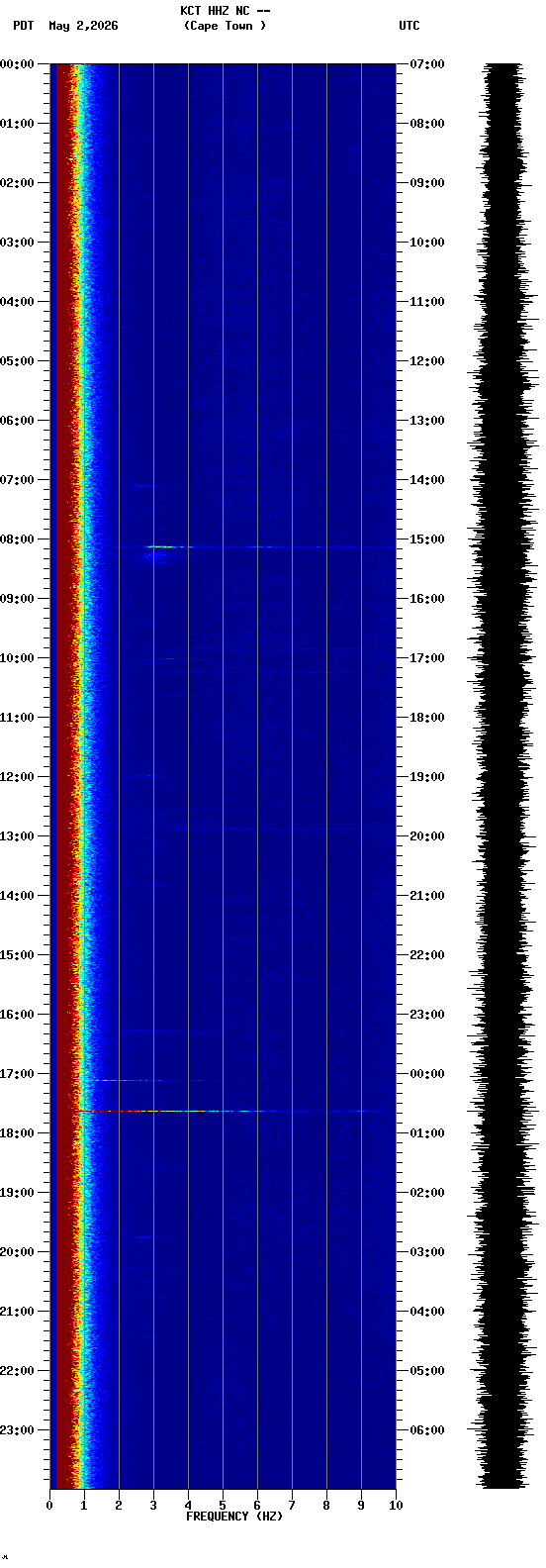
Task: Pick the UTC axis "23:00" time label
Action: (x=427, y=1015)
